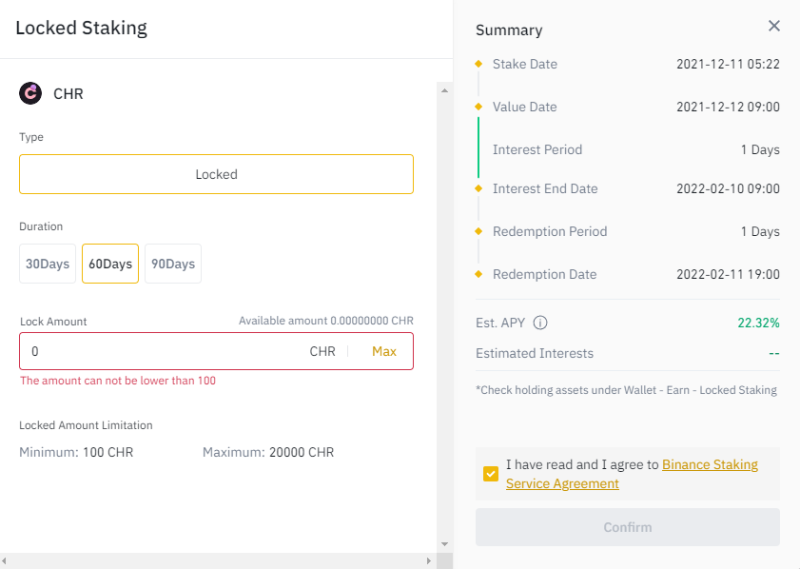Choose the 60Days duration

coord(110,264)
